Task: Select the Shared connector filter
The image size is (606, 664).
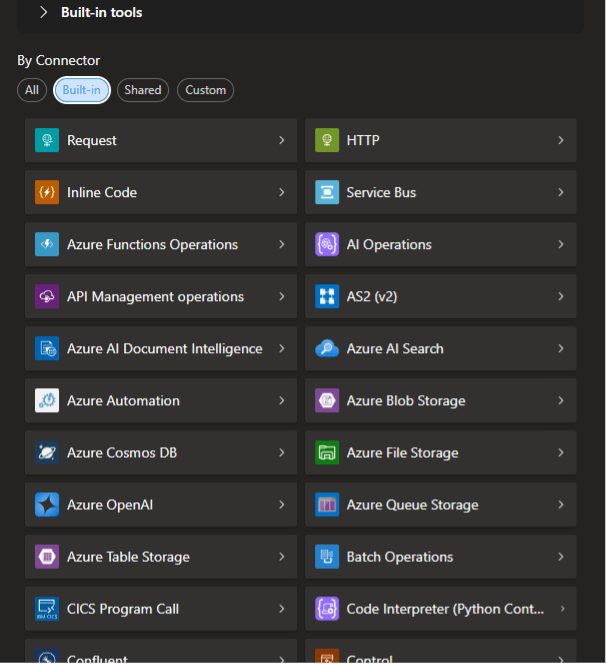Action: 143,90
